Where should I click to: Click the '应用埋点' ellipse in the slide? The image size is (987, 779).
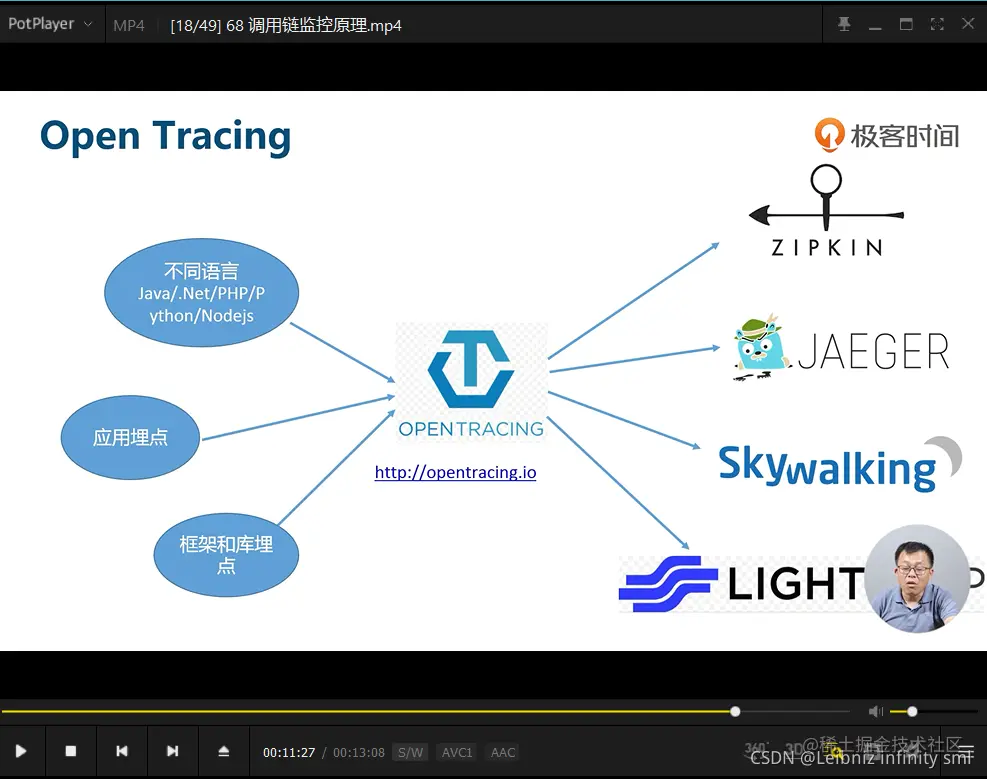click(x=130, y=437)
